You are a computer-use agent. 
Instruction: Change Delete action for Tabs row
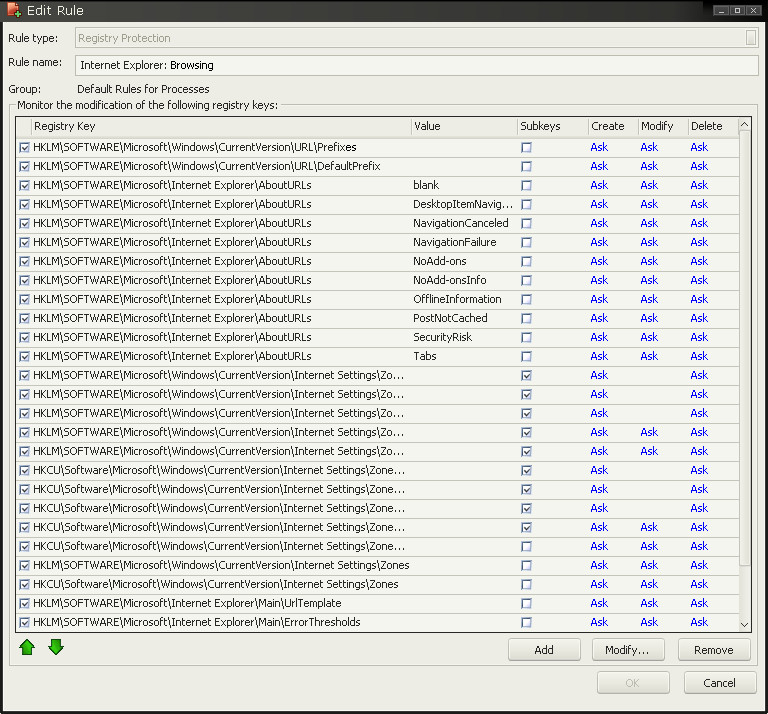pos(699,357)
